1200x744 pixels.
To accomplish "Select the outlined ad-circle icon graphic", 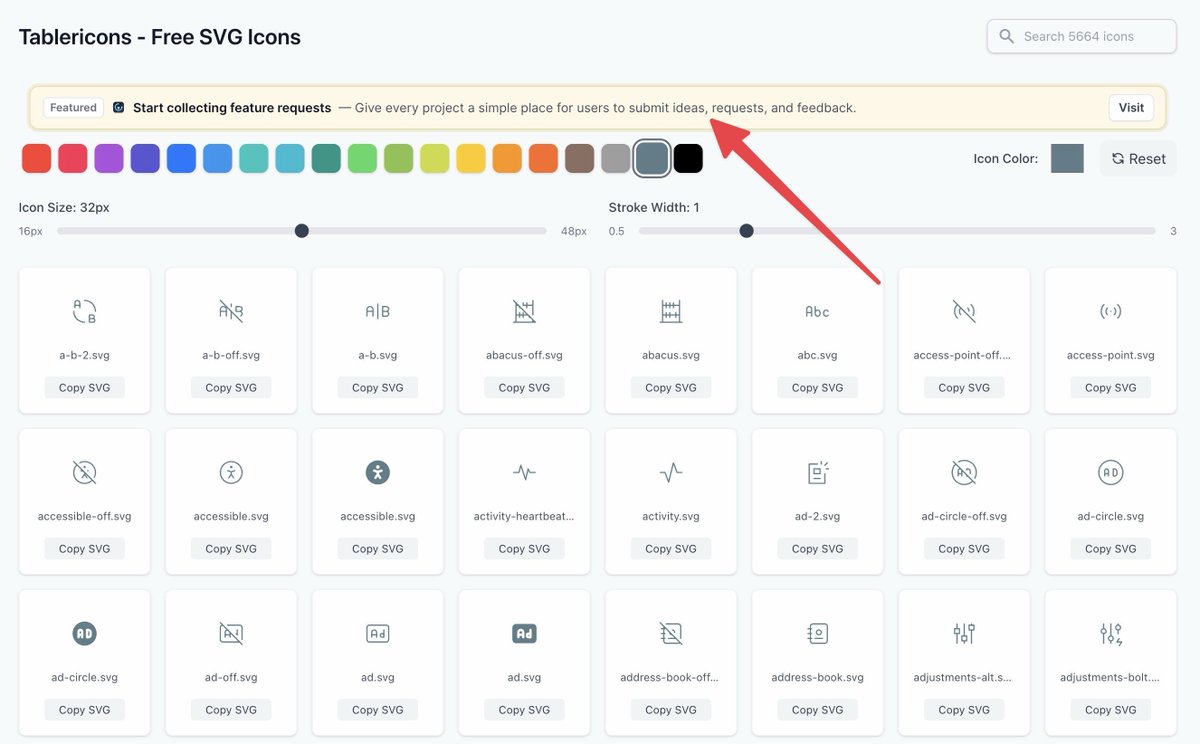I will [1110, 472].
